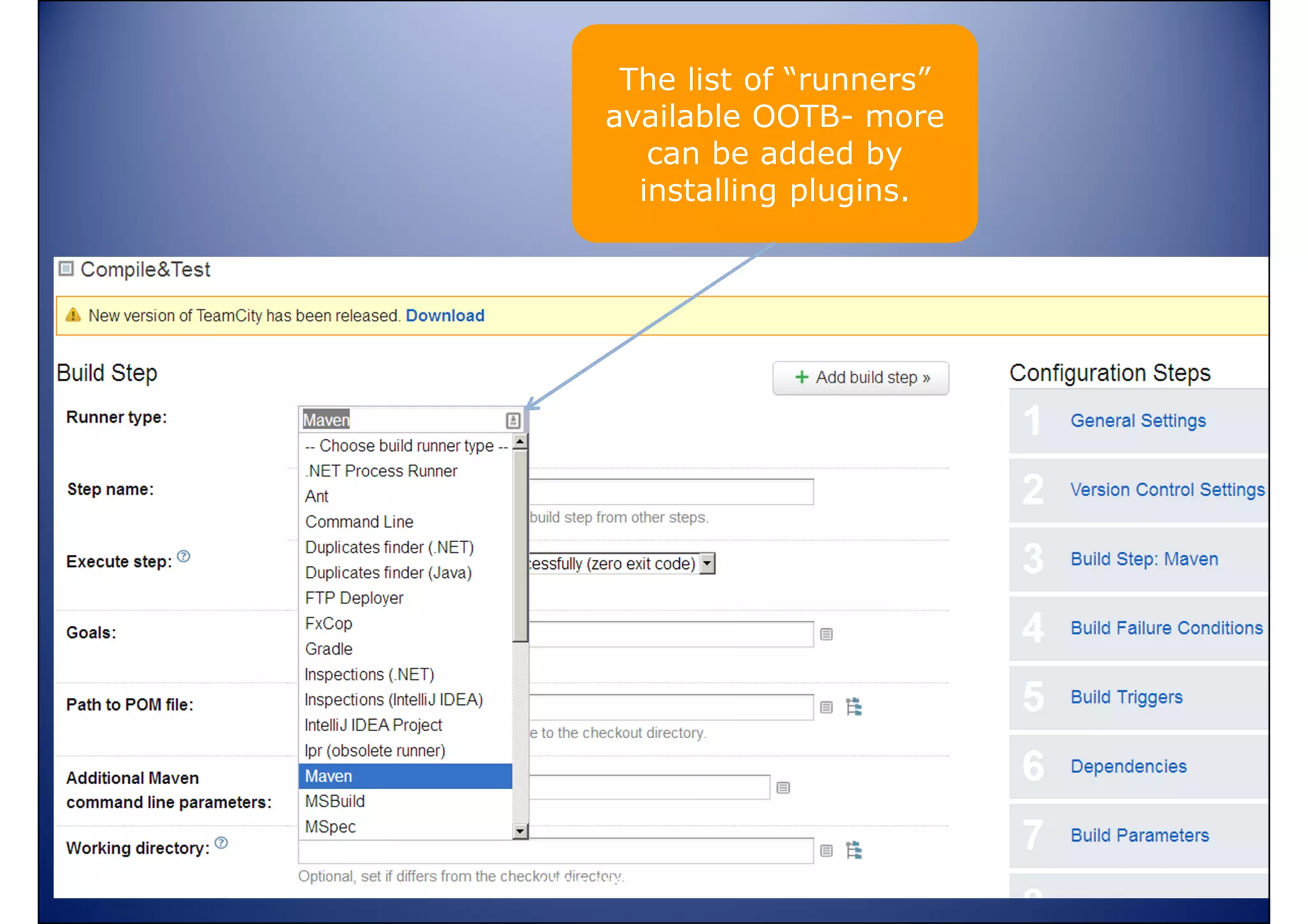Select Ant from the runner list

click(406, 496)
